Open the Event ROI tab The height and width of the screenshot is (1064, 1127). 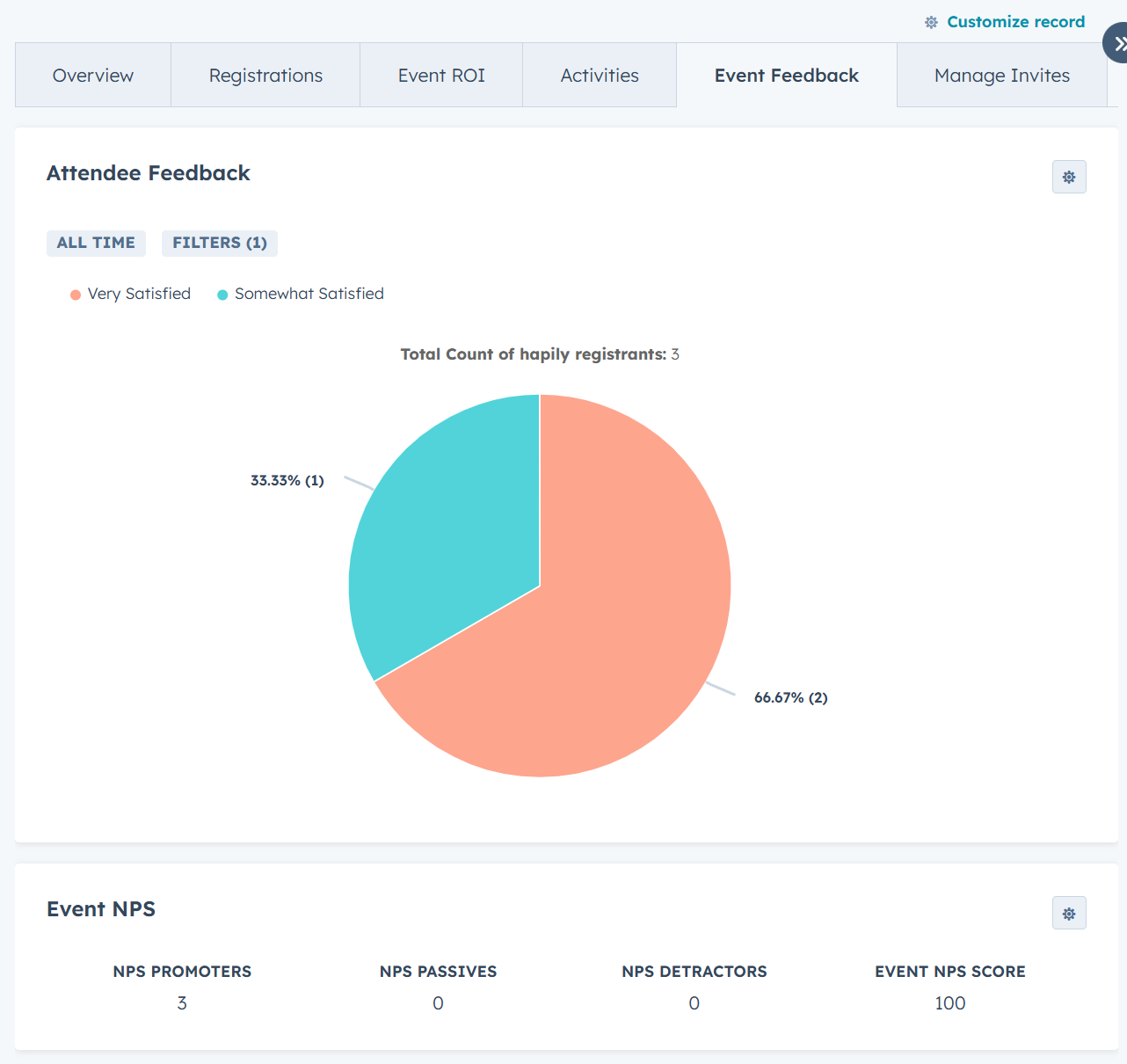coord(440,75)
